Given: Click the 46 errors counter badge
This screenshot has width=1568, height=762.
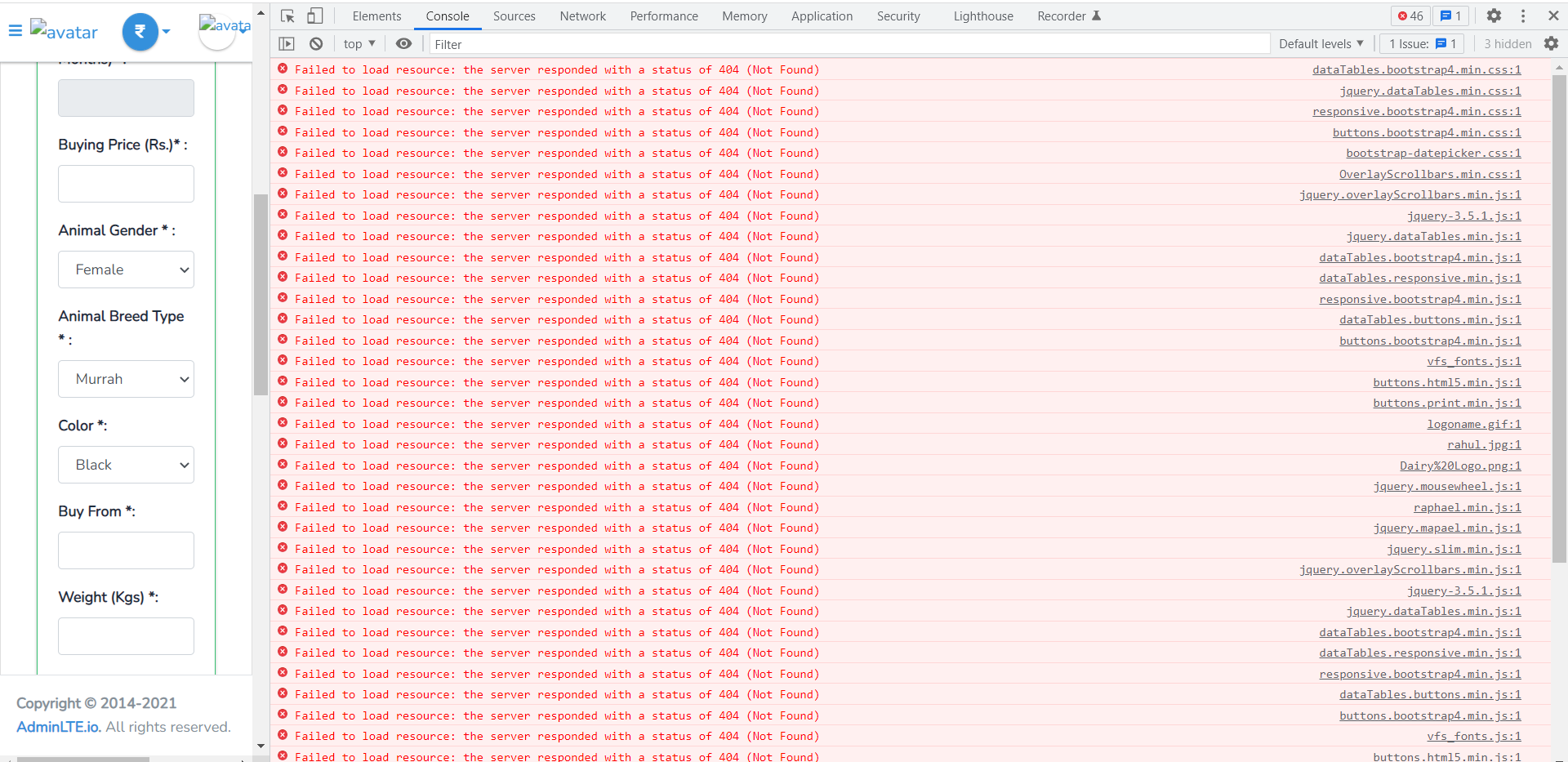Looking at the screenshot, I should pyautogui.click(x=1410, y=16).
